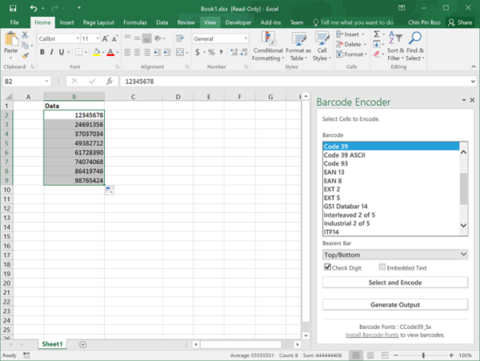The height and width of the screenshot is (361, 480).
Task: Apply the red Font Color
Action: [110, 52]
